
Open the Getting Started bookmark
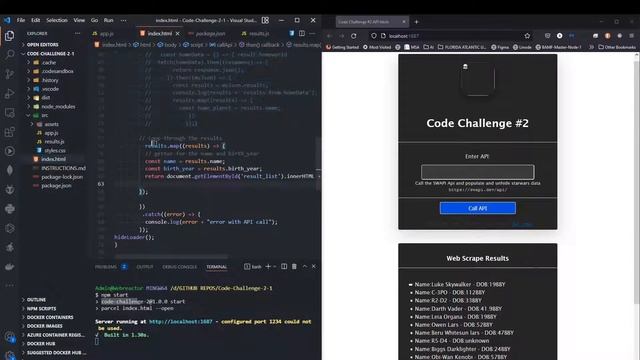[341, 47]
